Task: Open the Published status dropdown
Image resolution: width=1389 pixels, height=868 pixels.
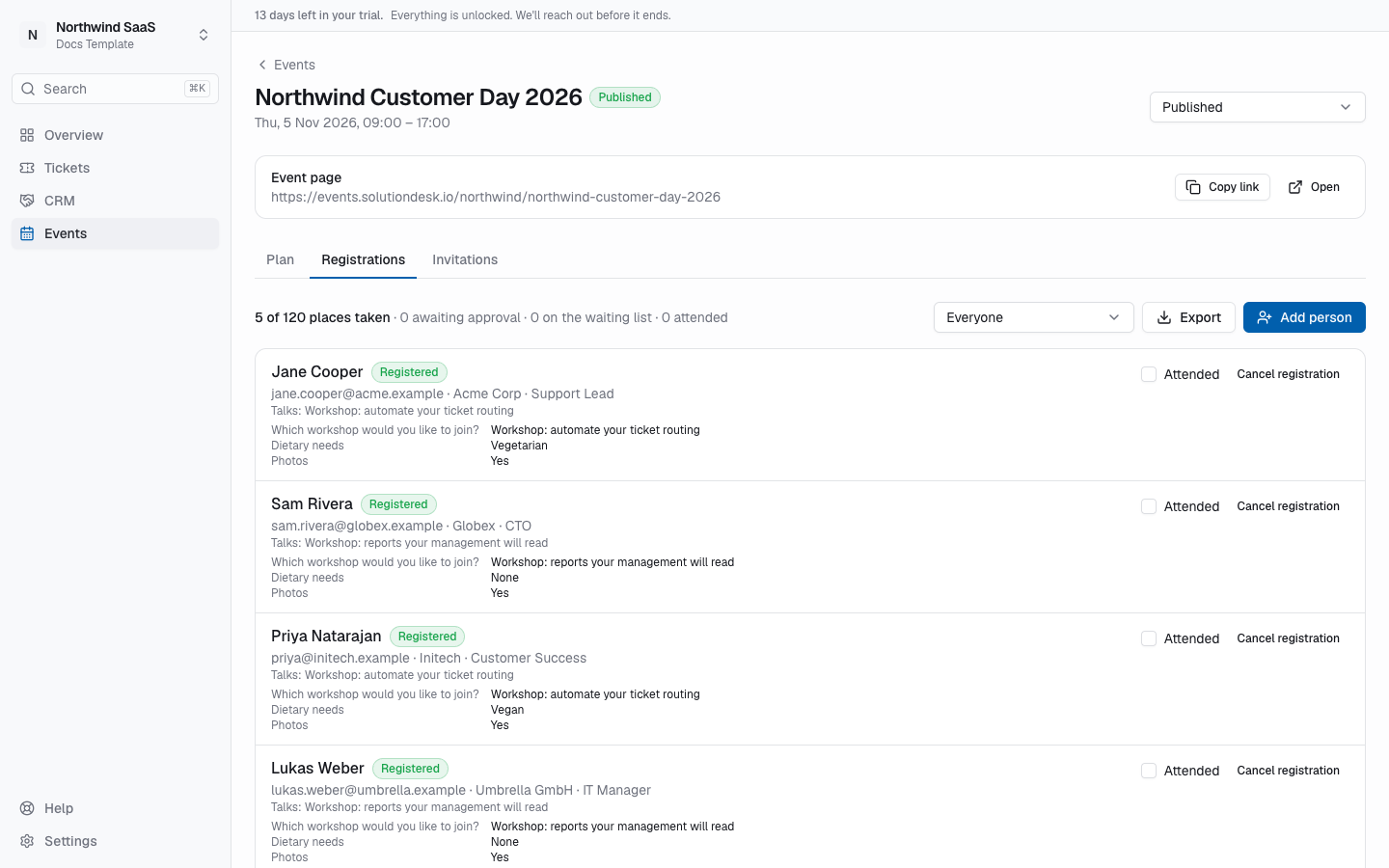Action: click(1257, 107)
